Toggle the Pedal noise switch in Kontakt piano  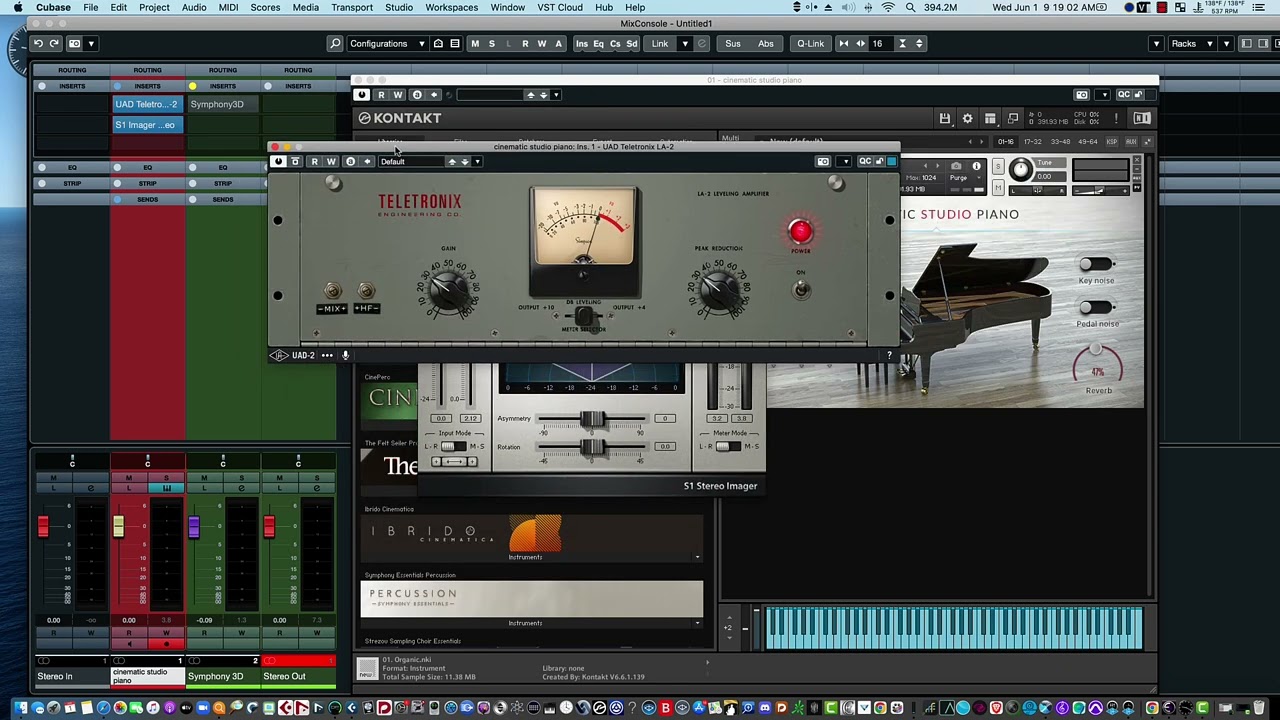[x=1096, y=307]
